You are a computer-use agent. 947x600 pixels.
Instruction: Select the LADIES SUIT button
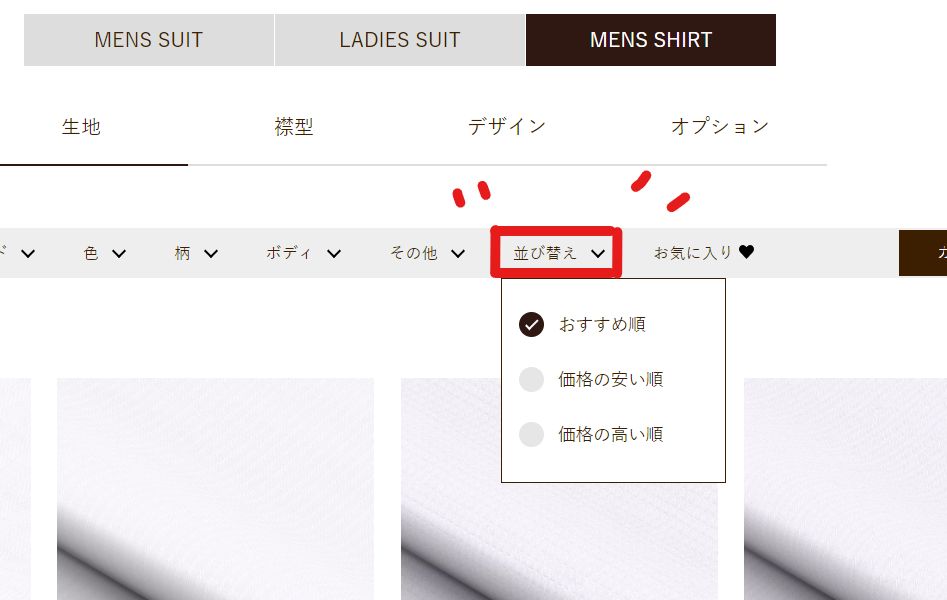(x=400, y=40)
